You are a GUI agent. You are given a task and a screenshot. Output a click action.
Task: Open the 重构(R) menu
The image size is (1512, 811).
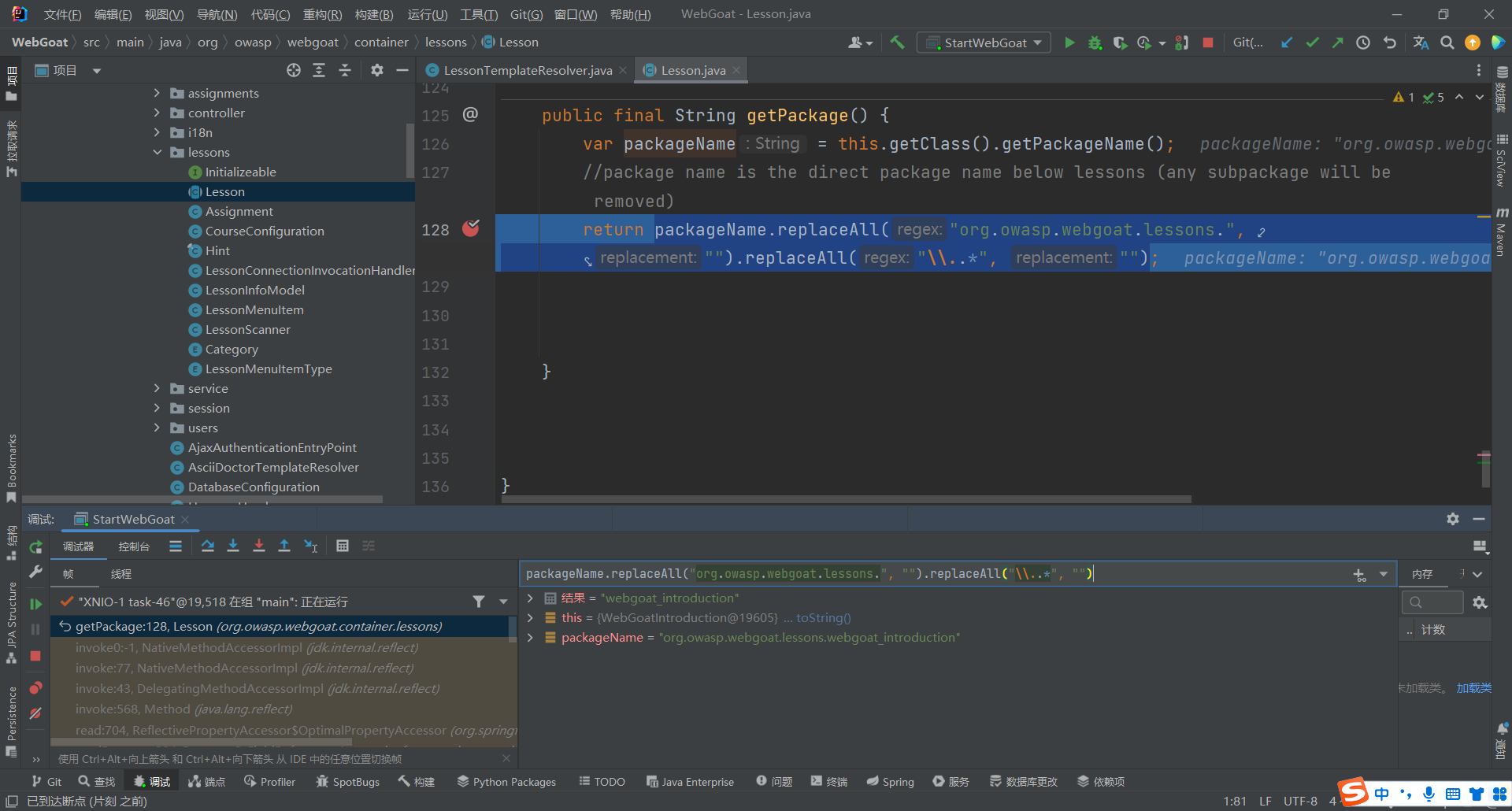click(322, 14)
